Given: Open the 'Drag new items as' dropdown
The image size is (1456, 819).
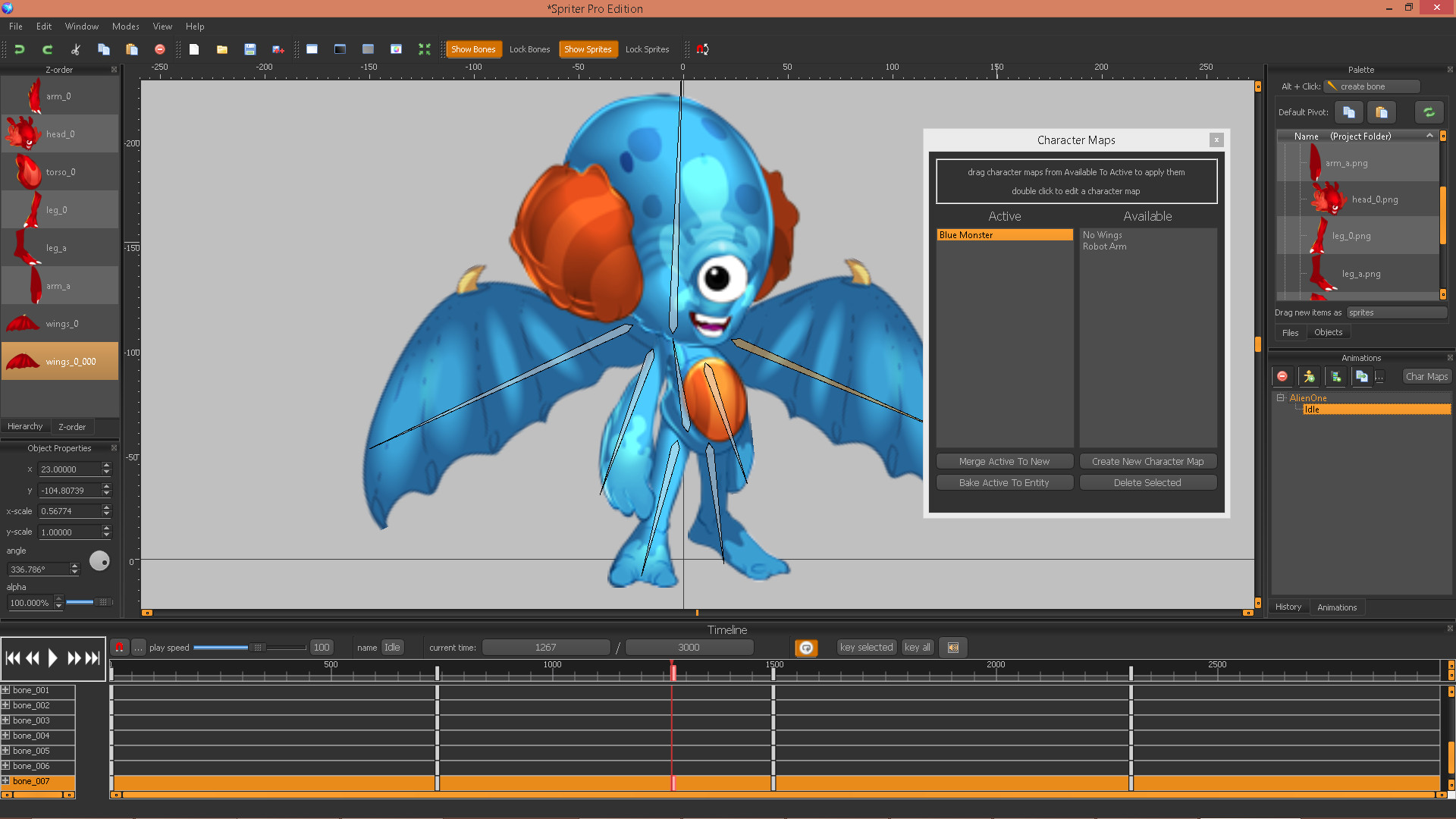Looking at the screenshot, I should click(x=1397, y=312).
